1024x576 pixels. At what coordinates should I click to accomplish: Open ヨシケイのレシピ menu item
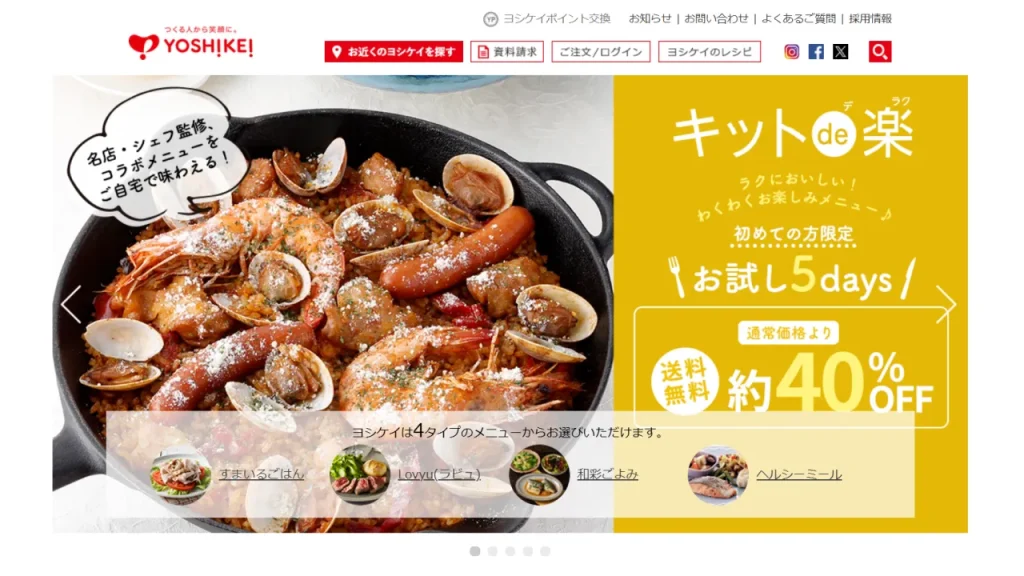[x=709, y=52]
